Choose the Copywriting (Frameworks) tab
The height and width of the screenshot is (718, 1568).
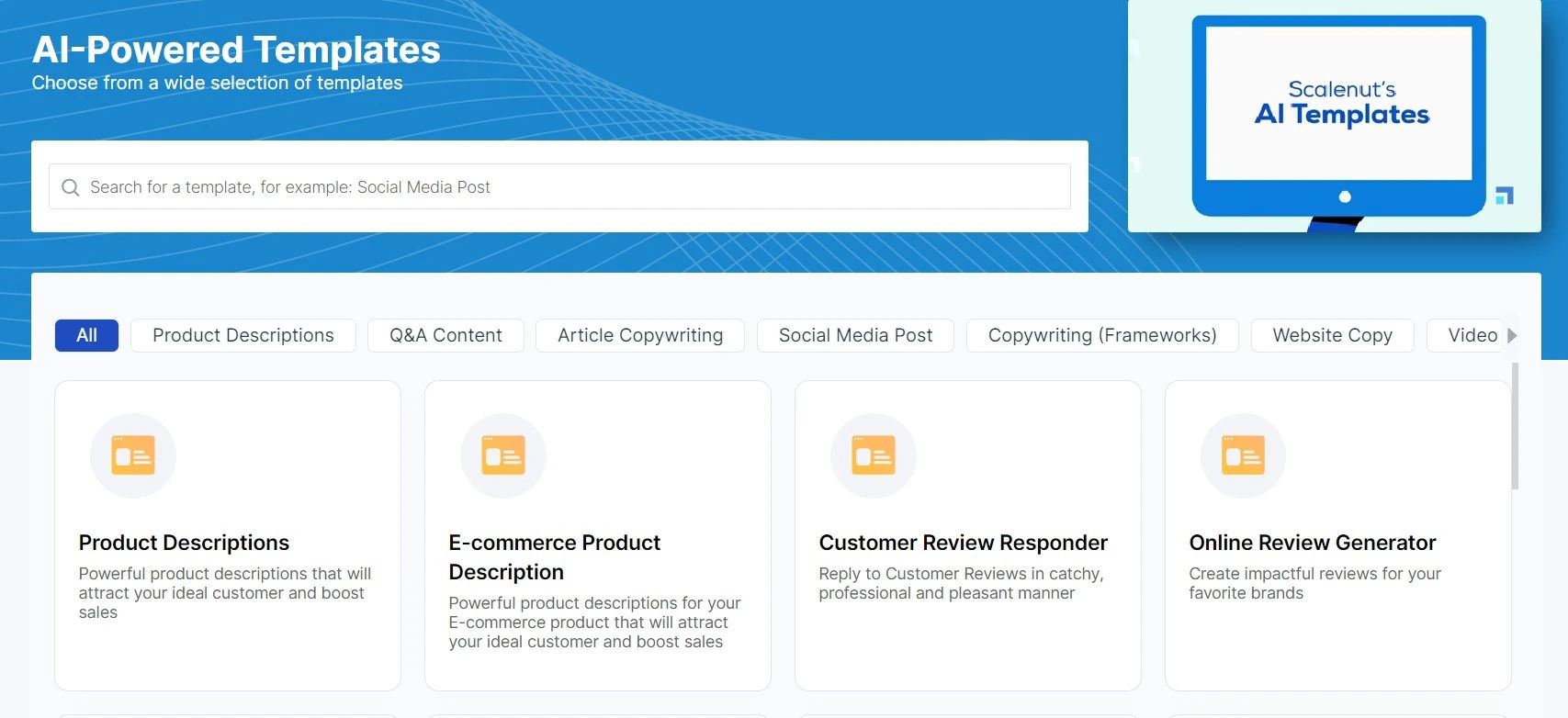tap(1102, 335)
